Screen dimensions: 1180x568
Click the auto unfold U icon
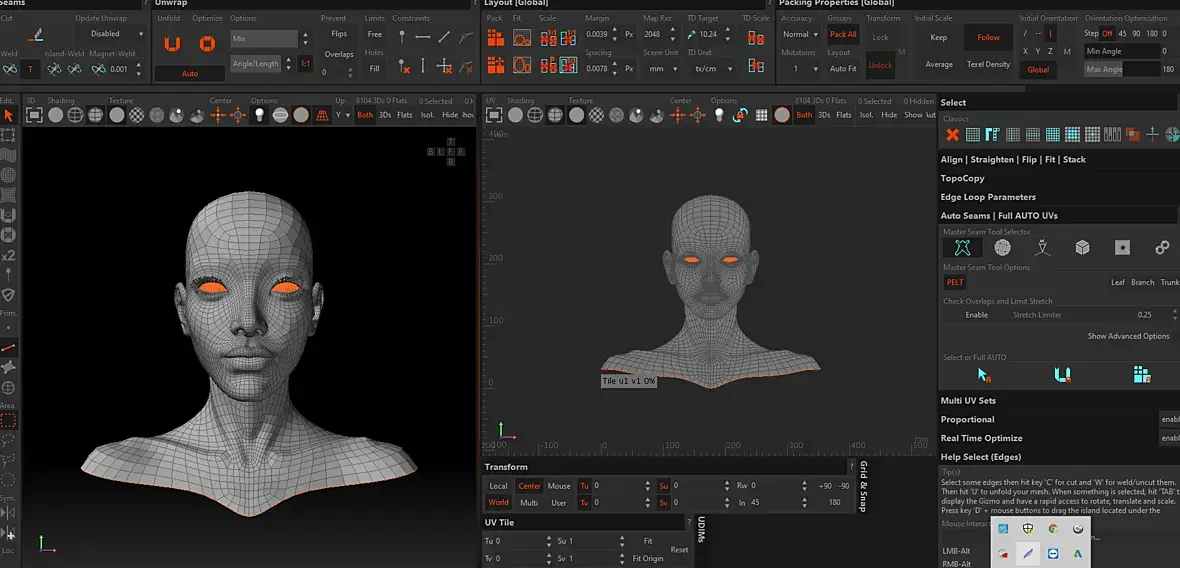[1062, 375]
